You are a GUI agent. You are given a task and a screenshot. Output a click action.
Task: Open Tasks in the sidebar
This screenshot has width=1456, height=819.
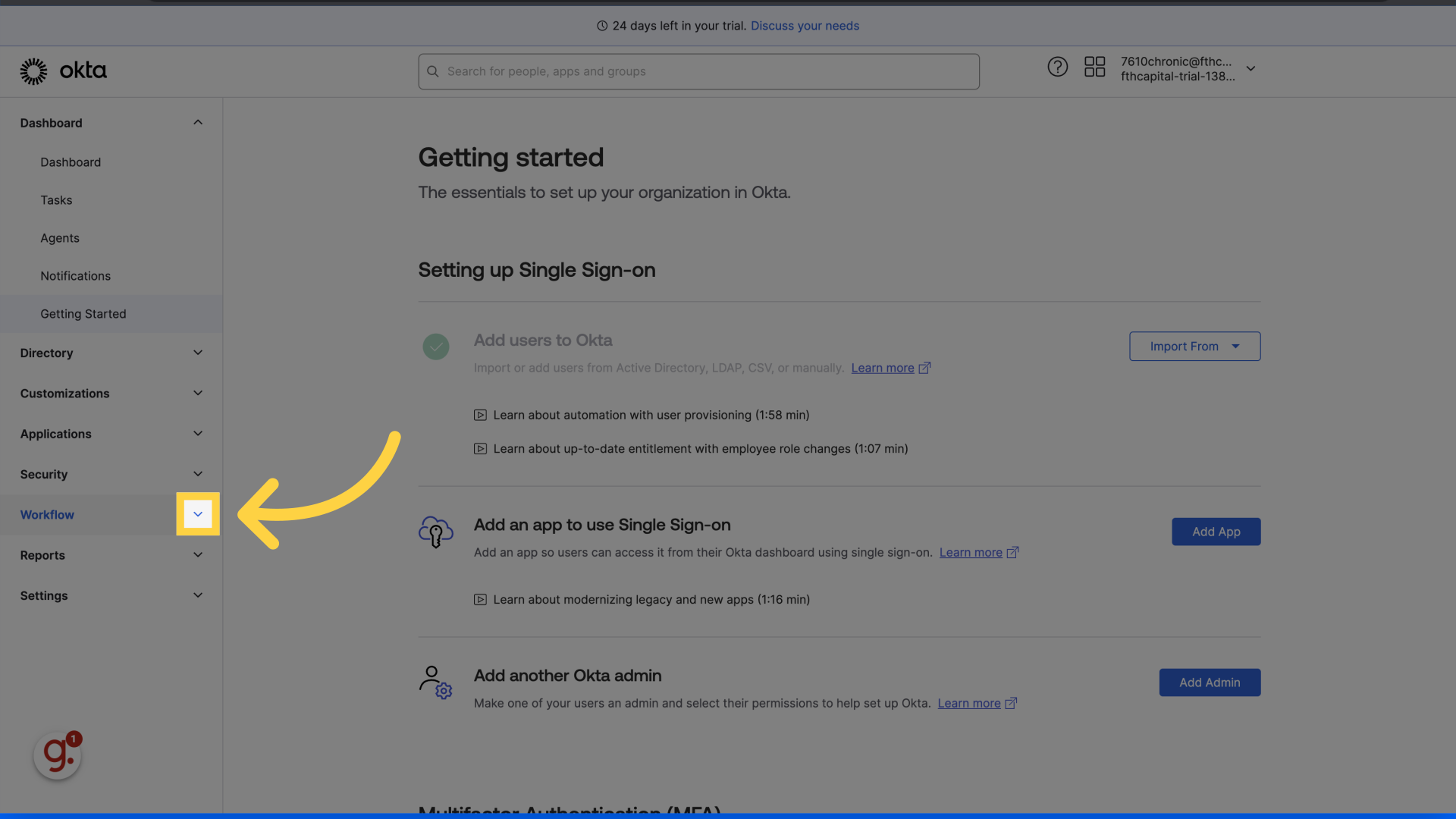coord(56,200)
